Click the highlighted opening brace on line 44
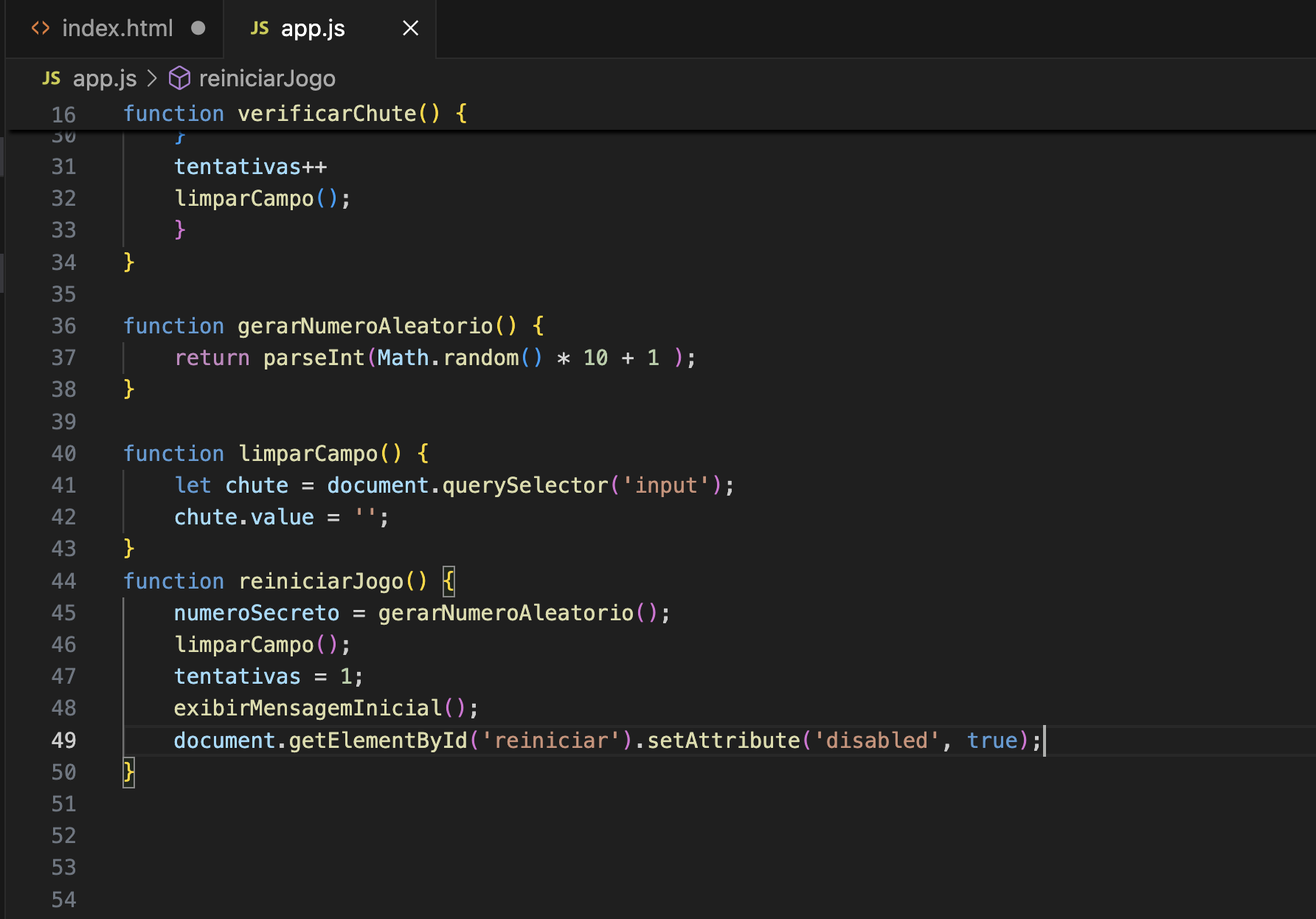The image size is (1316, 919). [x=449, y=581]
